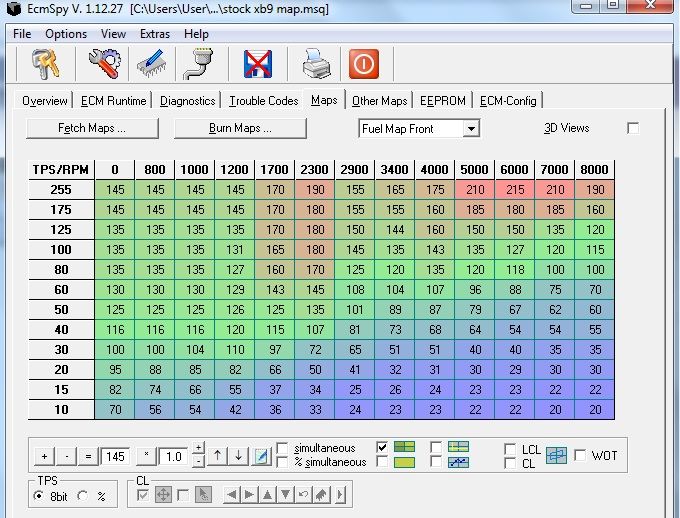This screenshot has height=518, width=680.
Task: Click the serial cable connect icon
Action: [x=200, y=64]
